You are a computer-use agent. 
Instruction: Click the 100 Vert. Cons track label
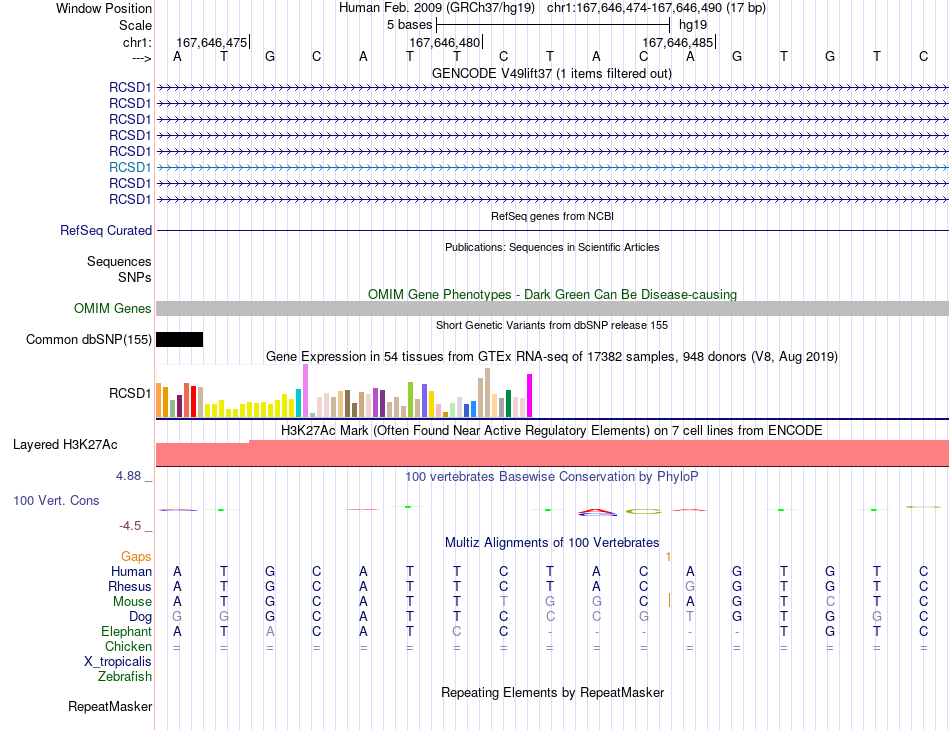click(x=56, y=500)
